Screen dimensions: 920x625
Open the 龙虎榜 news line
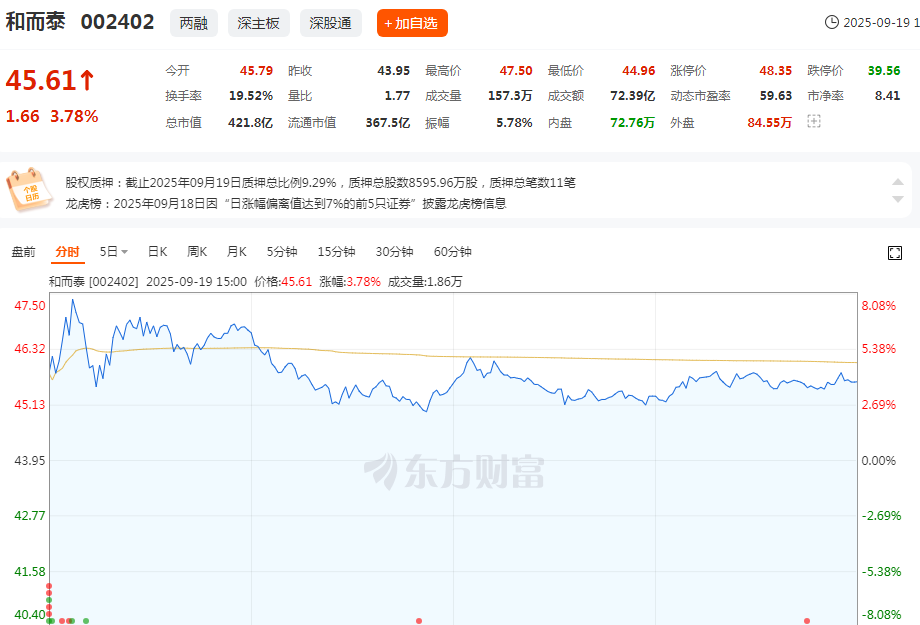(x=286, y=204)
